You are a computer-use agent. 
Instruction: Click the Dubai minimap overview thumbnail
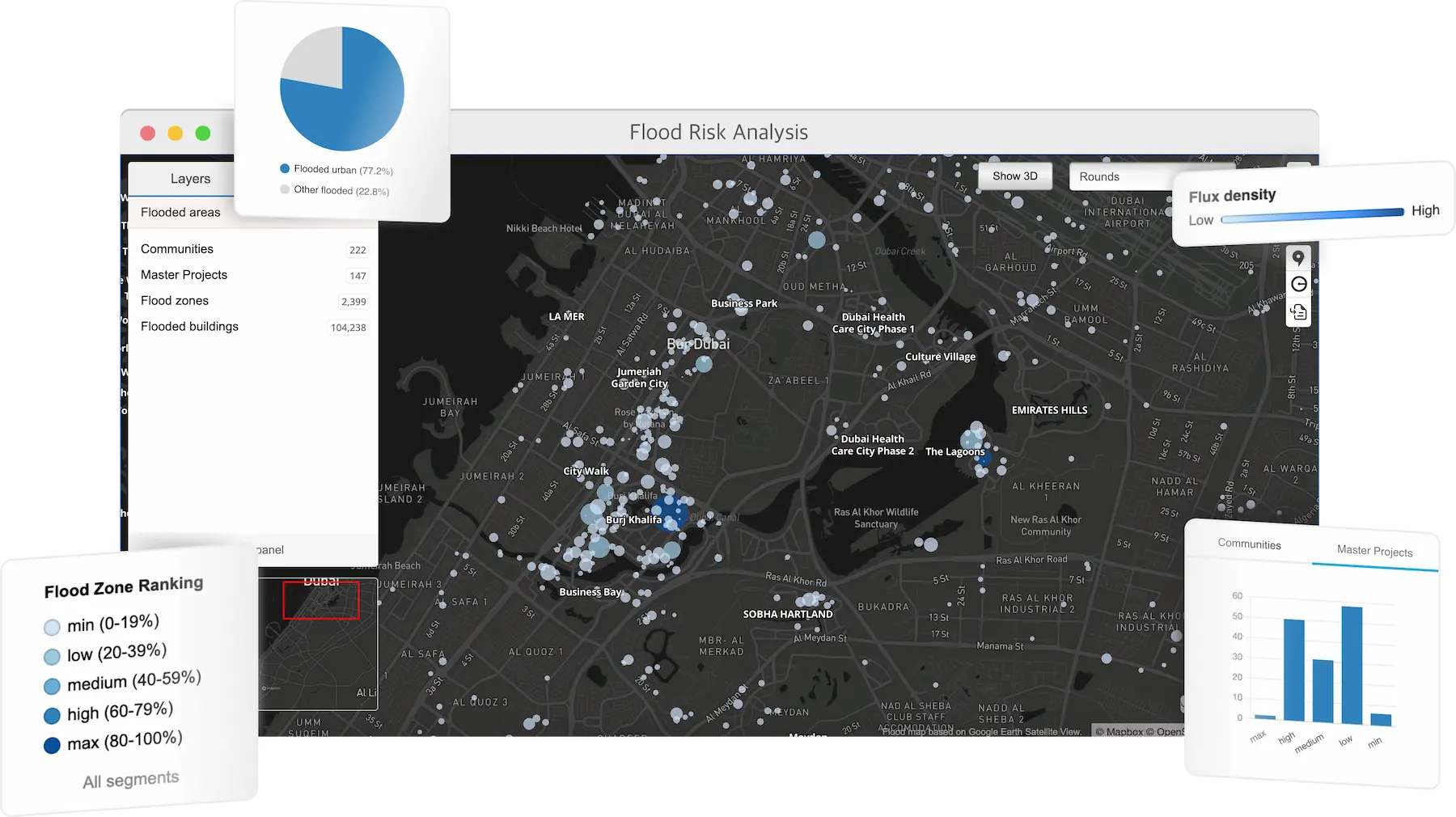coord(318,644)
